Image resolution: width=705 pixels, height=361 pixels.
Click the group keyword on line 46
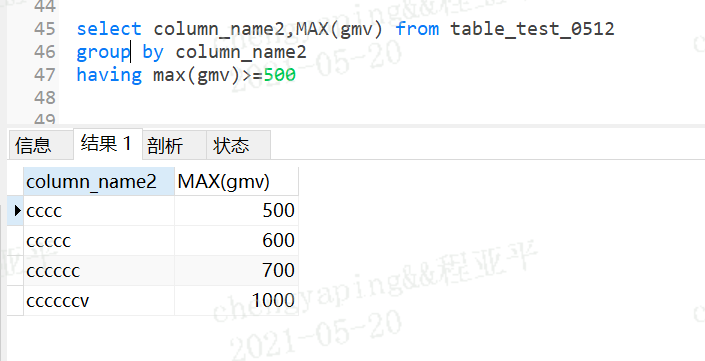click(x=103, y=53)
